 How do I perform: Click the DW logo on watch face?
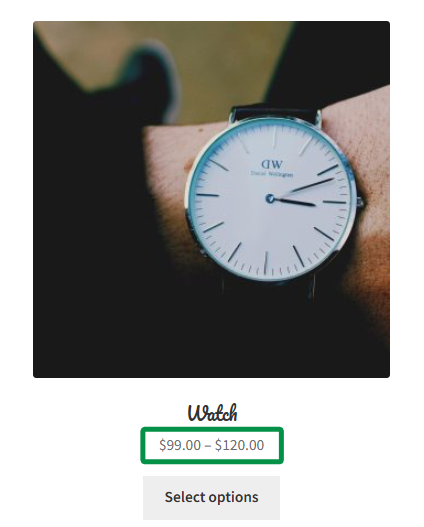272,165
